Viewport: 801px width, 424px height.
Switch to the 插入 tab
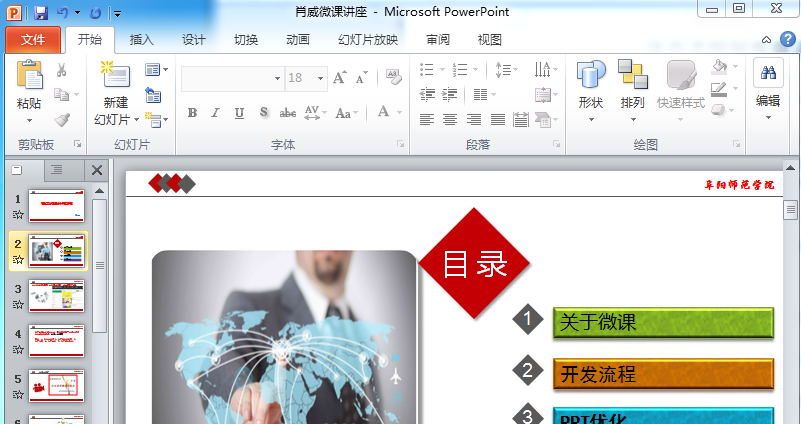pyautogui.click(x=141, y=40)
